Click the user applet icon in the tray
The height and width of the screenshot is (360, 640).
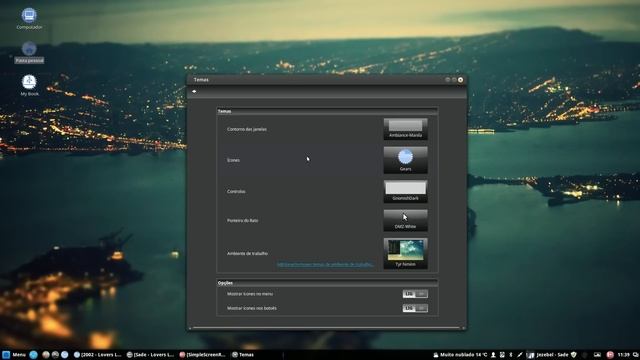pos(493,355)
